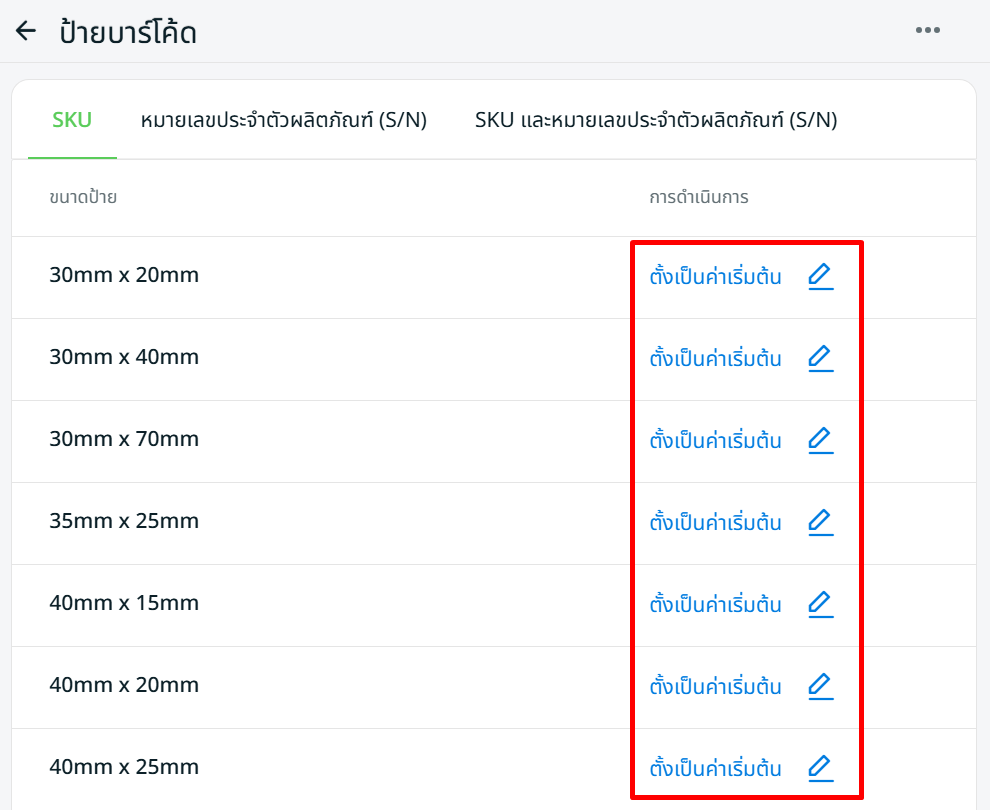The width and height of the screenshot is (990, 810).
Task: Click the 30mm x 20mm size text
Action: pos(124,275)
